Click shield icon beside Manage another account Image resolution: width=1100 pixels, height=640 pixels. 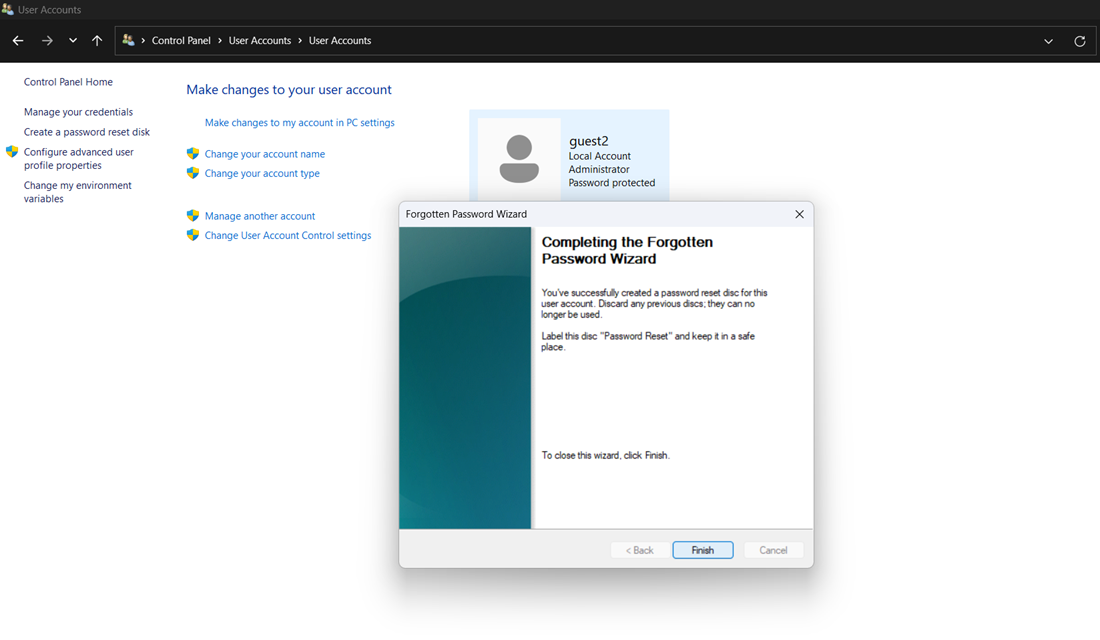click(193, 216)
